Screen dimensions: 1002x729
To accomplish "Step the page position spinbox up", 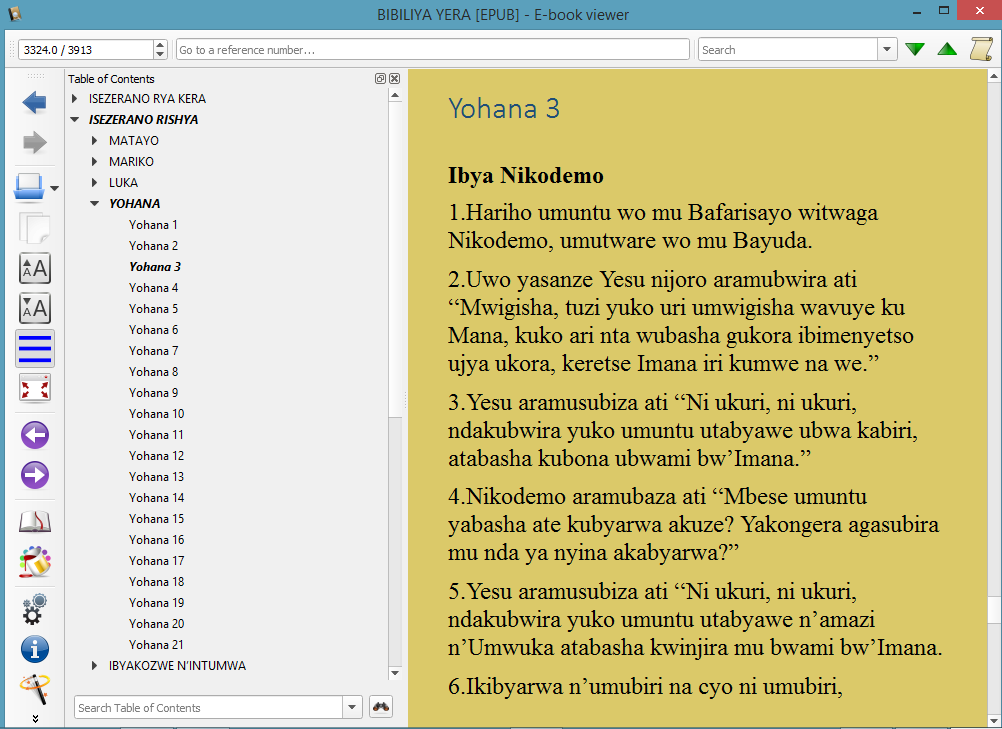I will pos(160,45).
